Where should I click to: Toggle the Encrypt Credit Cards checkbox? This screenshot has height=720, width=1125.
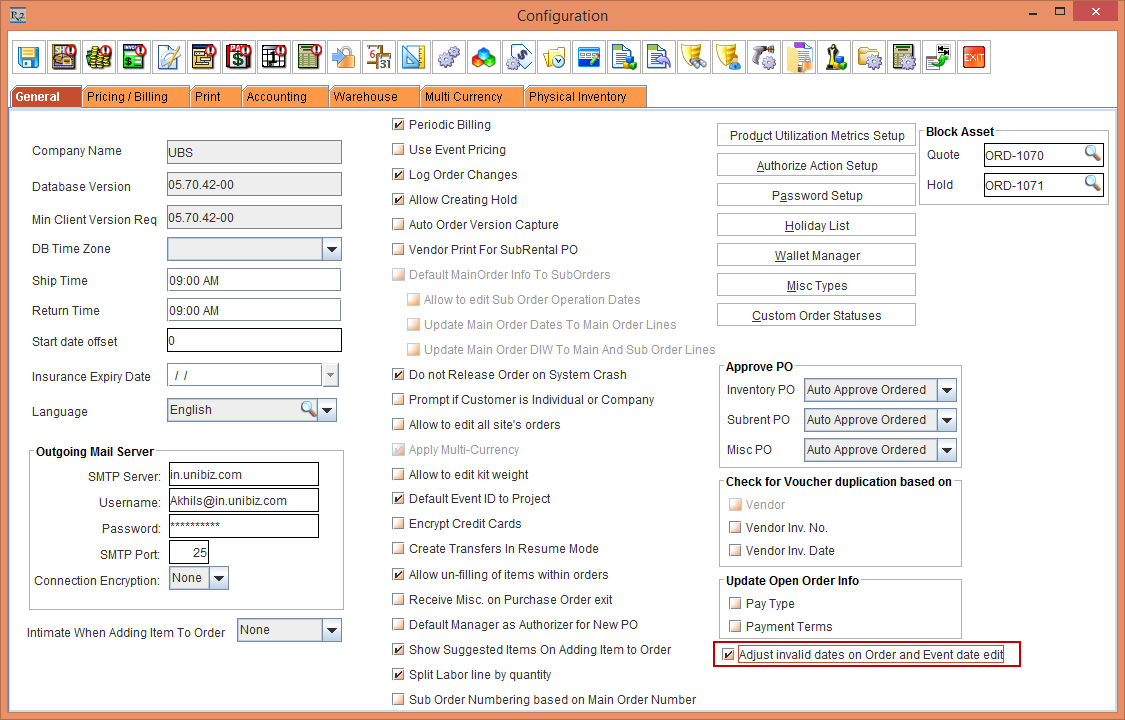pyautogui.click(x=399, y=524)
